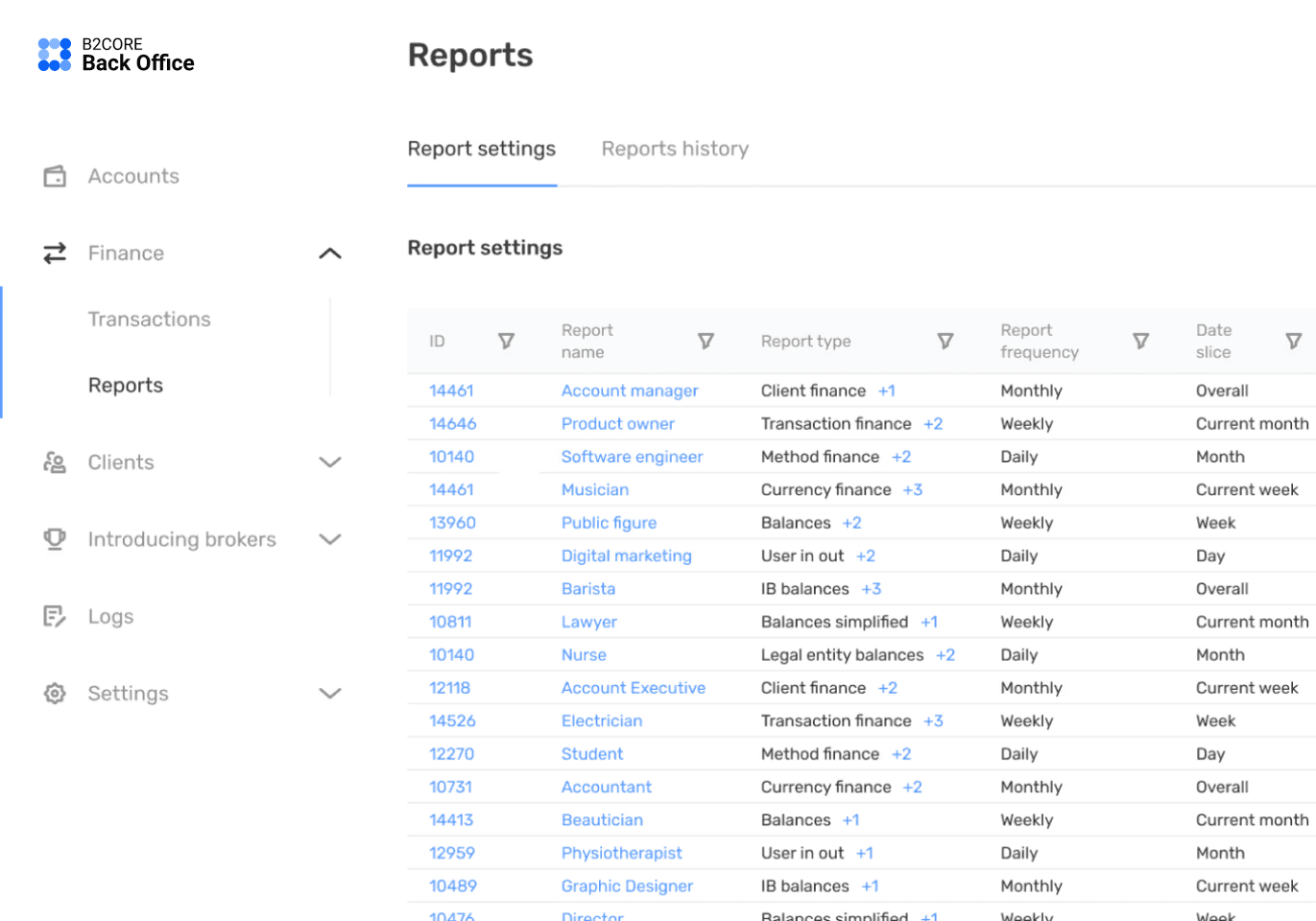Image resolution: width=1316 pixels, height=921 pixels.
Task: Open the Product owner report
Action: click(x=618, y=424)
